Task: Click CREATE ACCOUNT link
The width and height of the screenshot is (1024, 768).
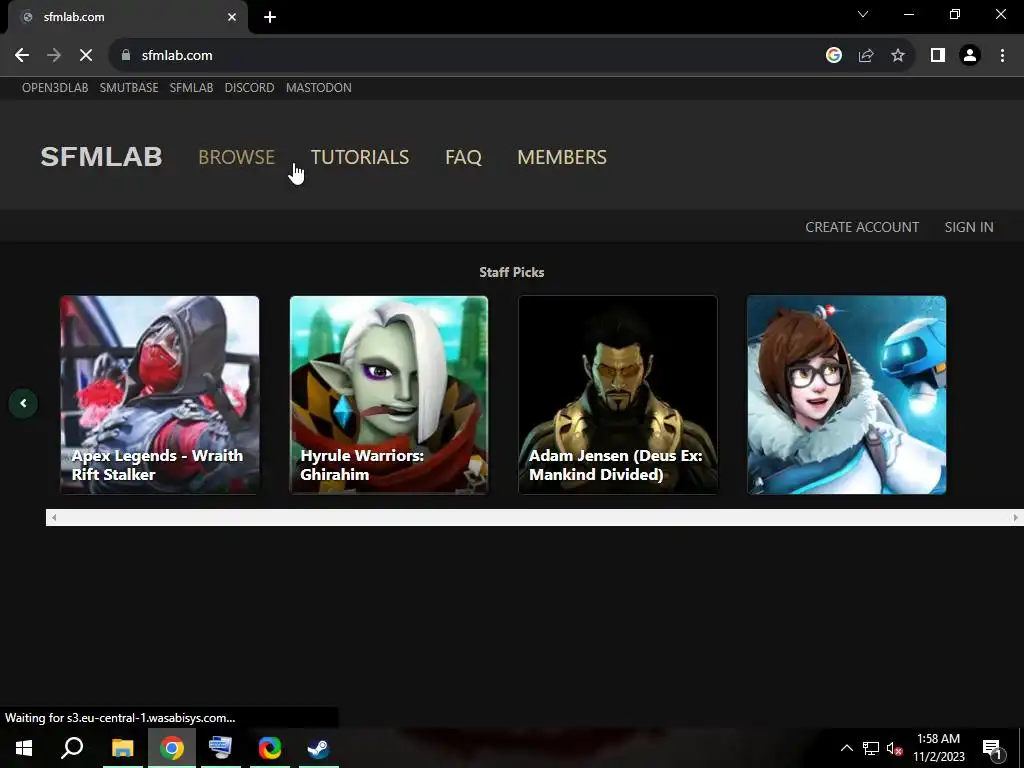Action: pyautogui.click(x=862, y=227)
